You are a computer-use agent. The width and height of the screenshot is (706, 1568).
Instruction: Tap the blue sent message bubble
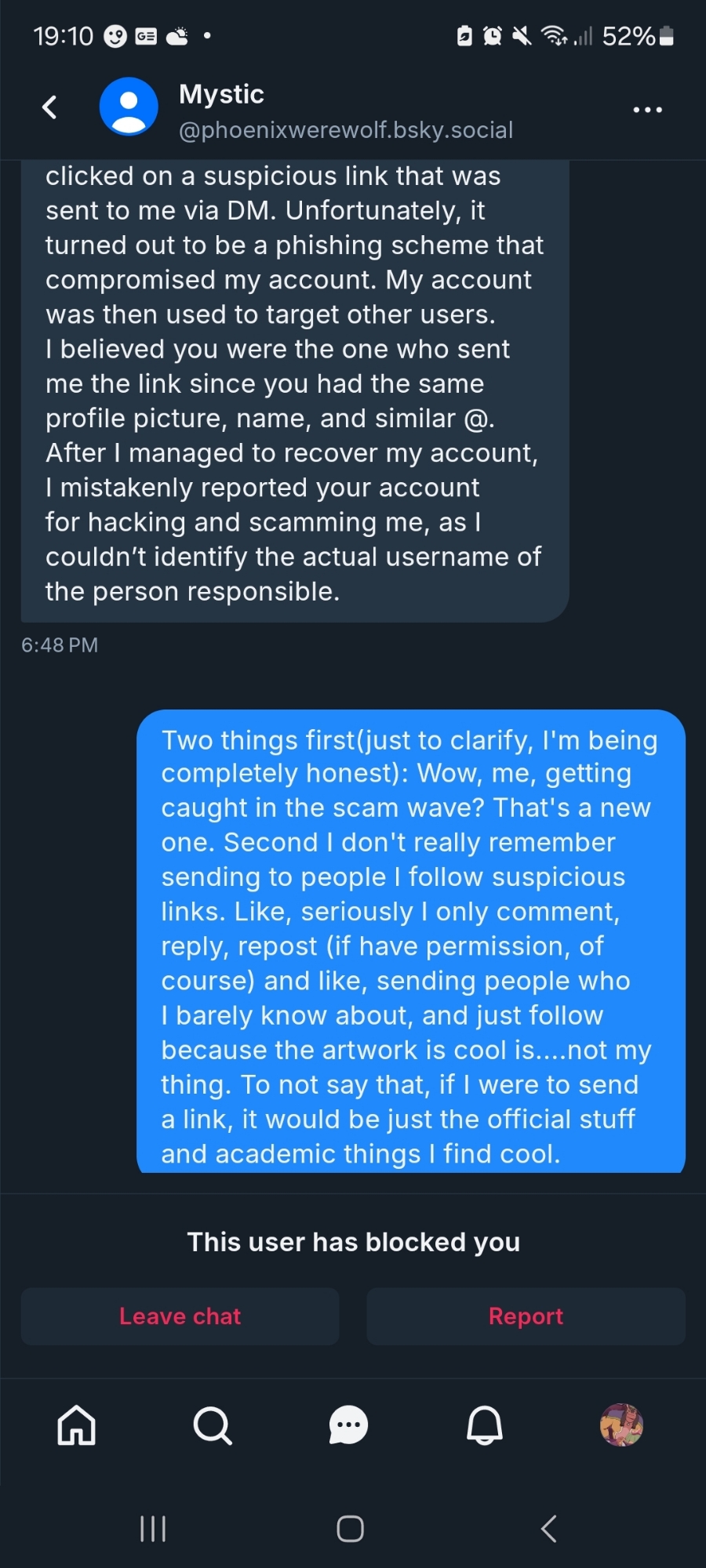410,941
